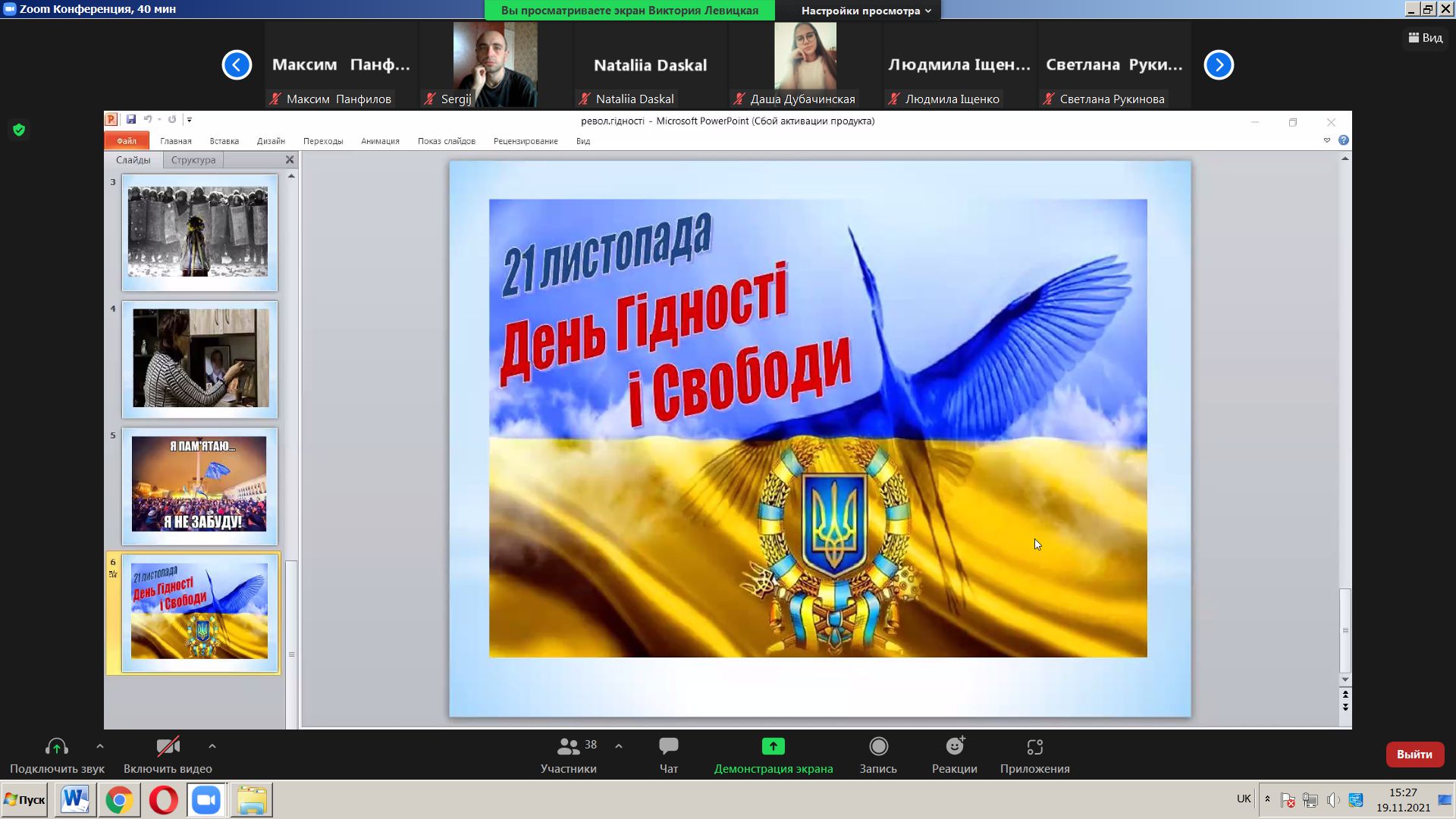Viewport: 1456px width, 819px height.
Task: Open the Рецензирование ribbon tab
Action: pos(526,141)
